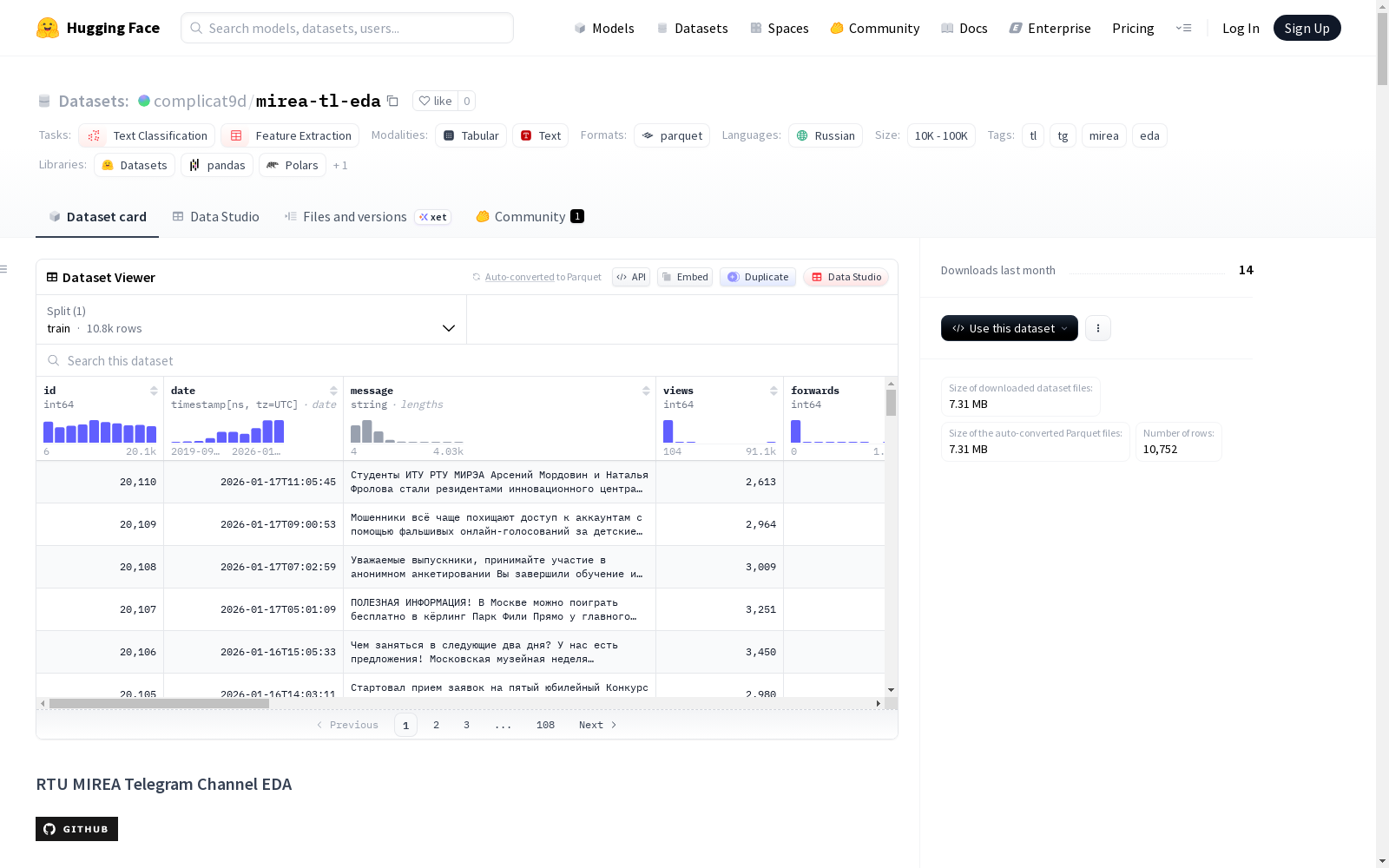The width and height of the screenshot is (1389, 868).
Task: Open Enterprise in the top navigation
Action: coord(1050,28)
